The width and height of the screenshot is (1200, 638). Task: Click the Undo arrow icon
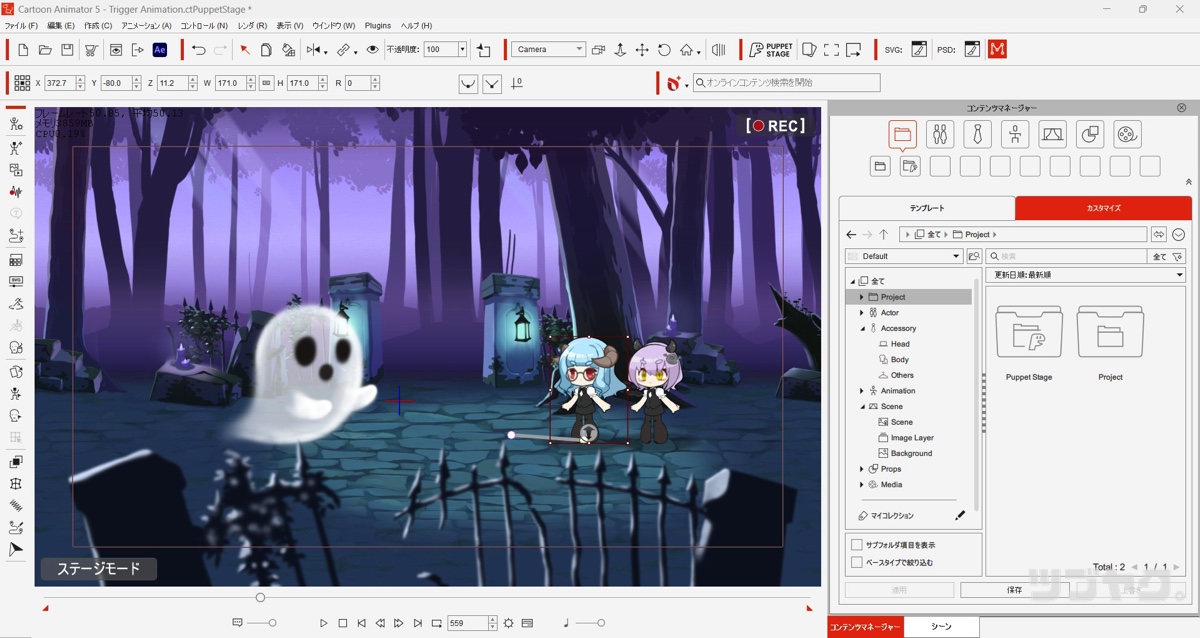pyautogui.click(x=198, y=49)
